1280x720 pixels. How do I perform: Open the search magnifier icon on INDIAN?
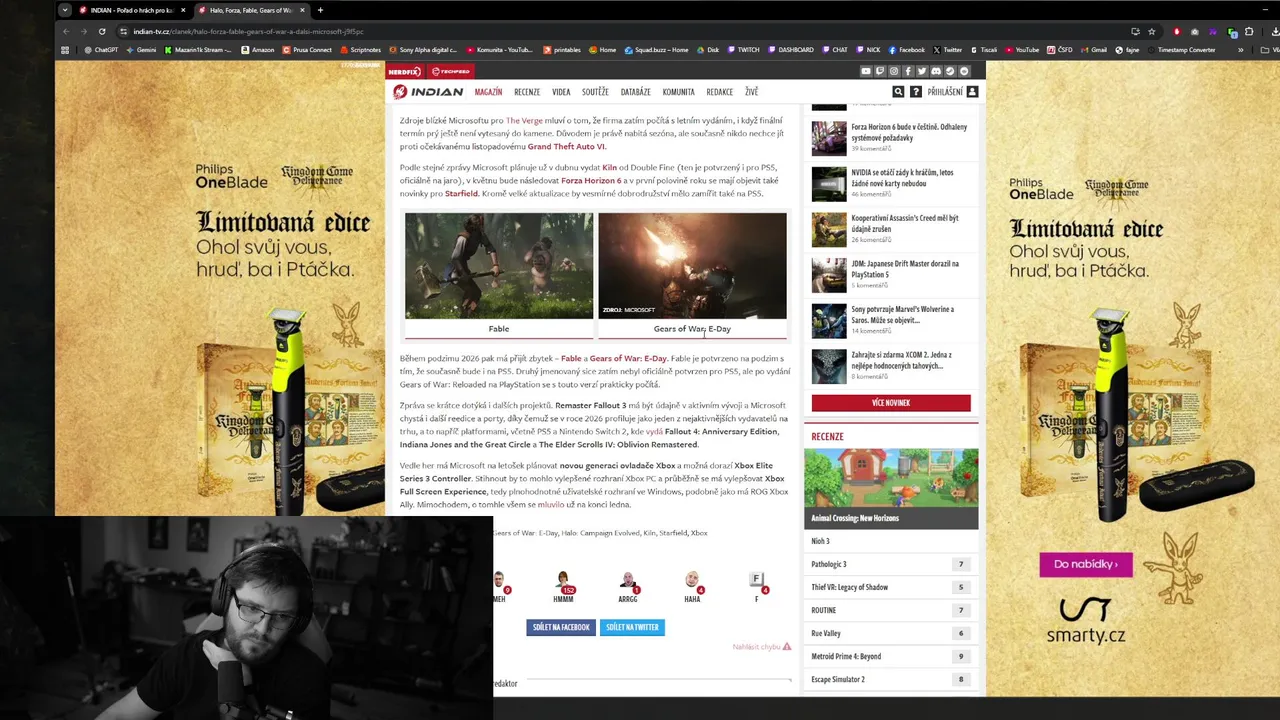click(898, 91)
